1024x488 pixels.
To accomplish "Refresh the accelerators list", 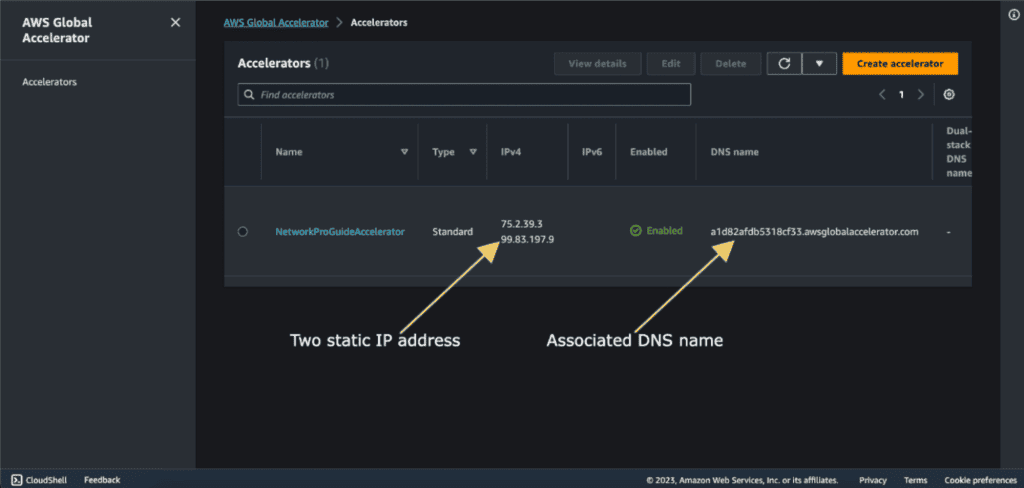I will (785, 64).
